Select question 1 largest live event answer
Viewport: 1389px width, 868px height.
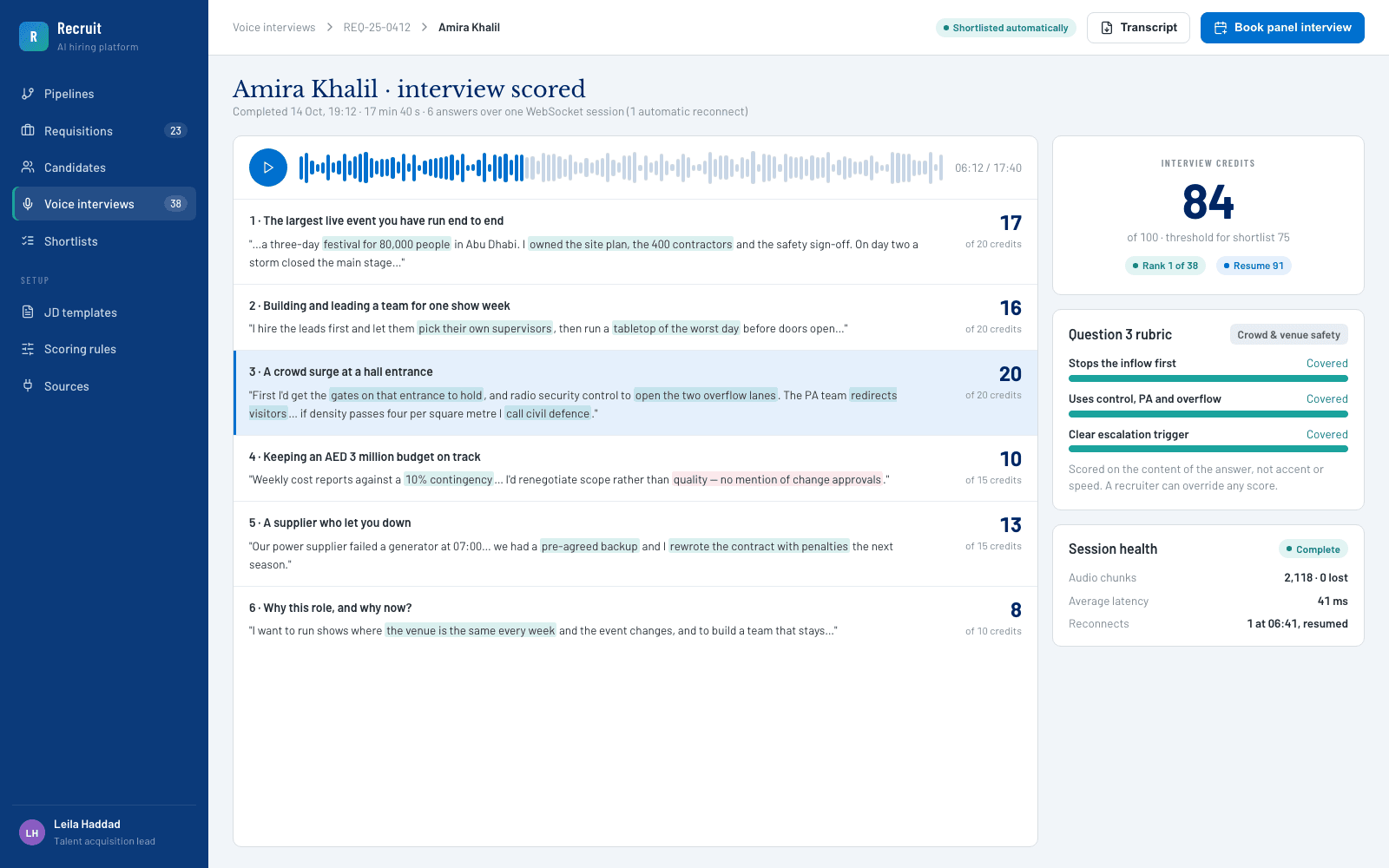coord(635,242)
